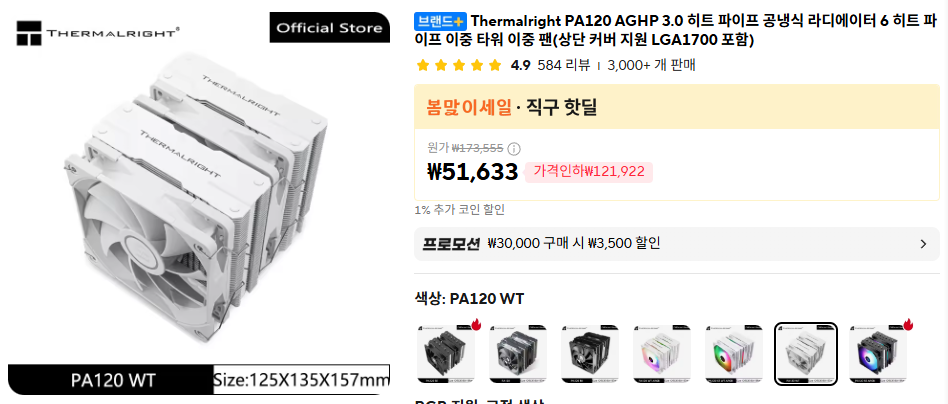The height and width of the screenshot is (404, 948).
Task: Click the 브랜드+ brand badge
Action: 440,21
